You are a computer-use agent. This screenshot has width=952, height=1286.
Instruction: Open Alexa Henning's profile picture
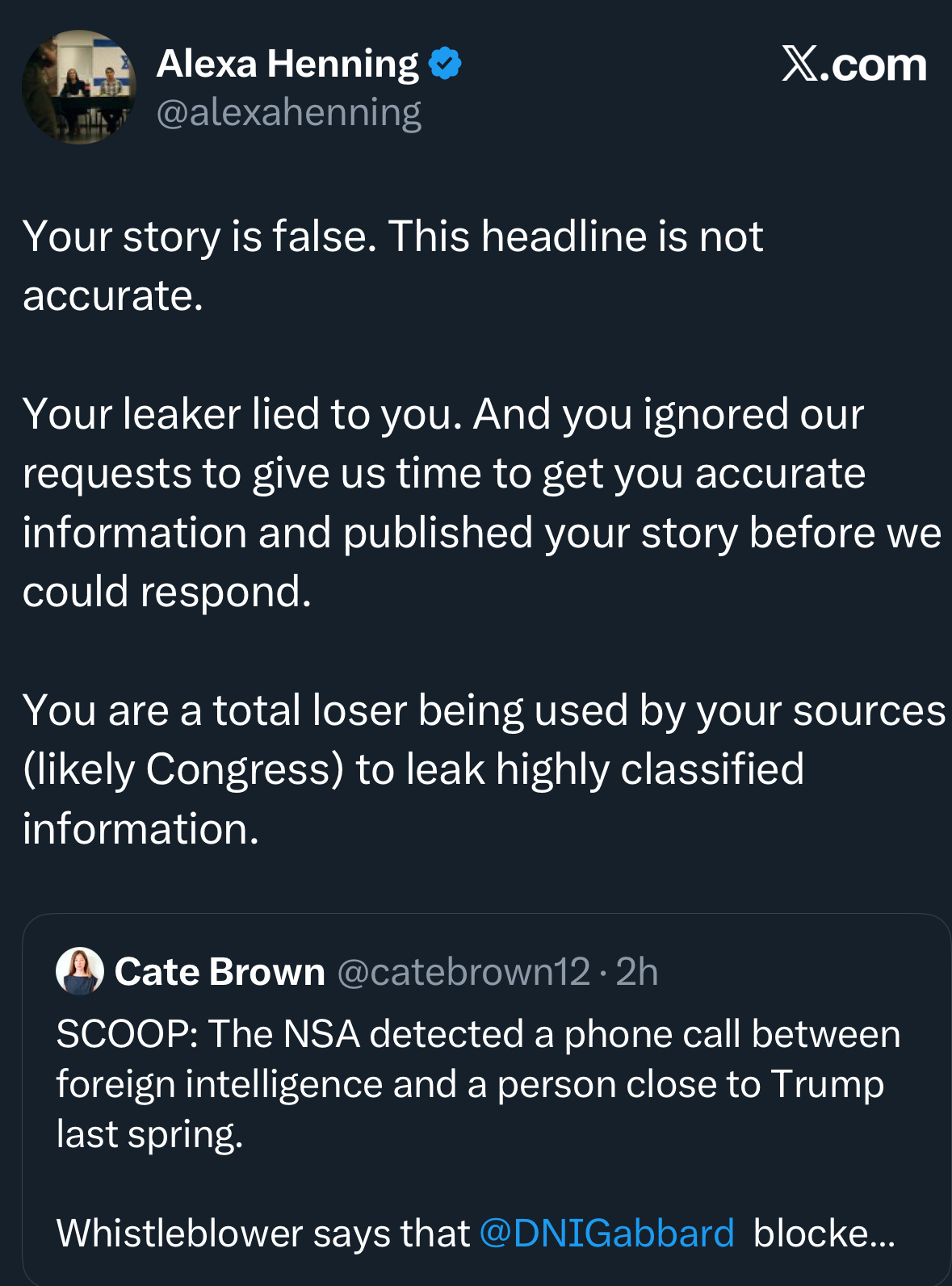coord(78,87)
